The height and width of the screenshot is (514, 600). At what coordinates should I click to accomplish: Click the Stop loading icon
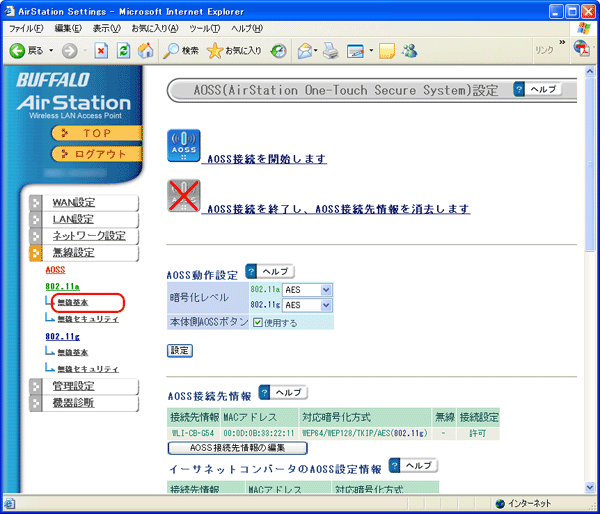(x=101, y=51)
